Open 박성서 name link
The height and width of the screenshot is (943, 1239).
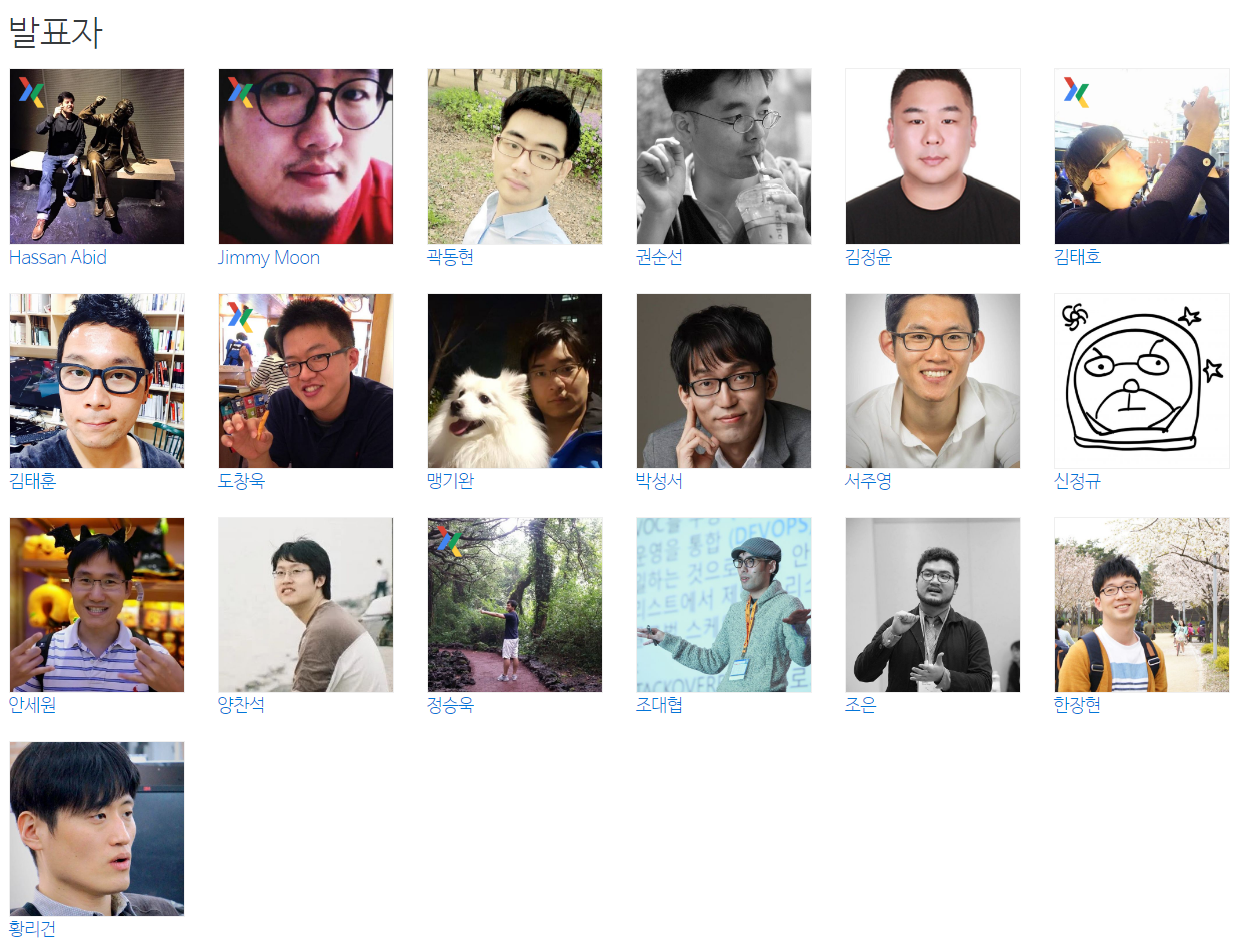[659, 481]
